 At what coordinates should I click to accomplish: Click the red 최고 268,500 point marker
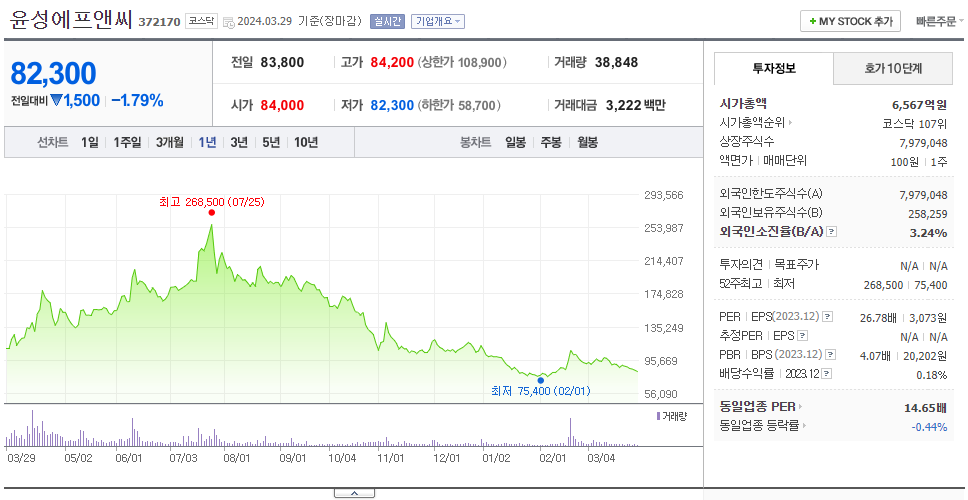212,212
